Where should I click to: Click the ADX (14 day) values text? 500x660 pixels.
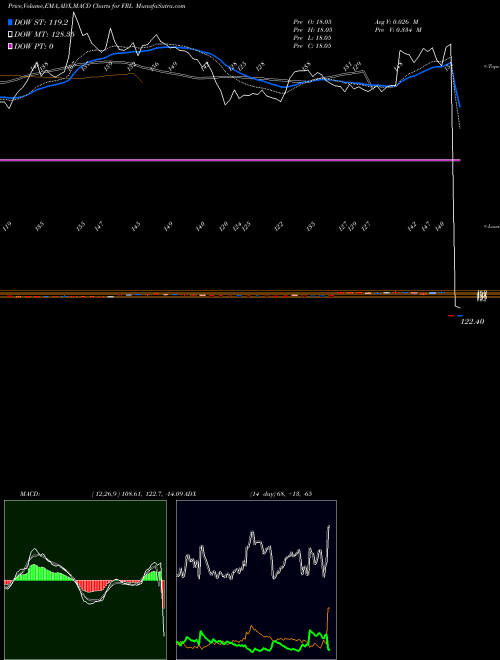280,494
